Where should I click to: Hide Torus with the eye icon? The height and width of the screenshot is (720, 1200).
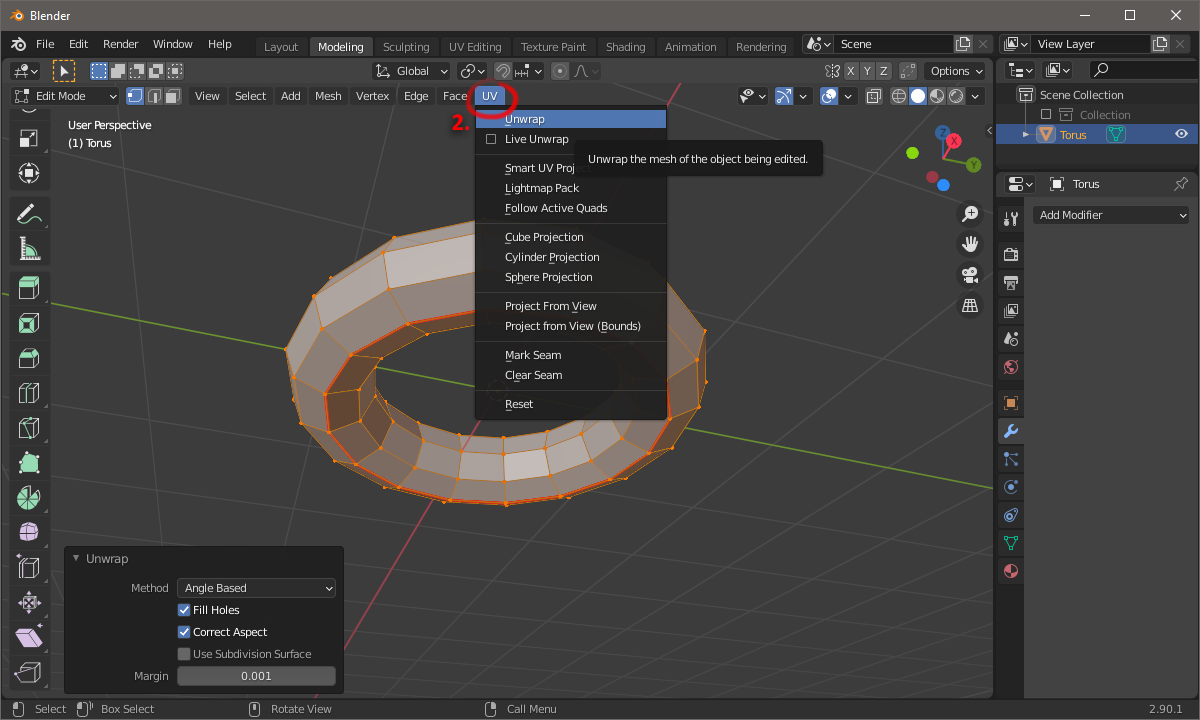pos(1181,135)
